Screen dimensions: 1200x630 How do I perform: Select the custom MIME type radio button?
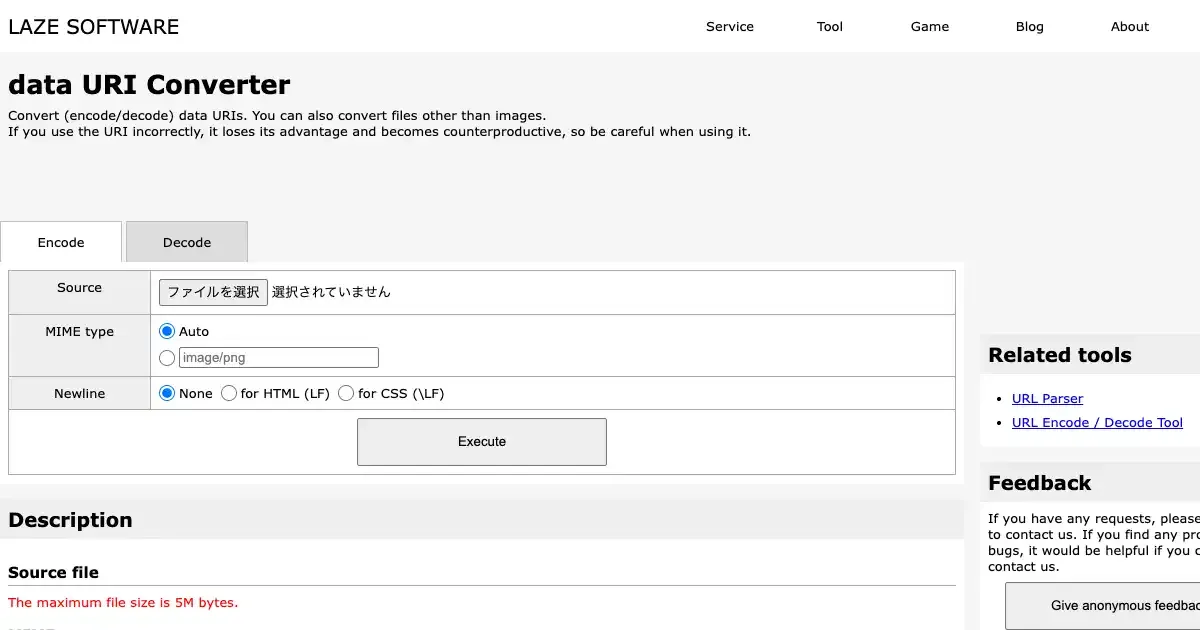click(167, 358)
